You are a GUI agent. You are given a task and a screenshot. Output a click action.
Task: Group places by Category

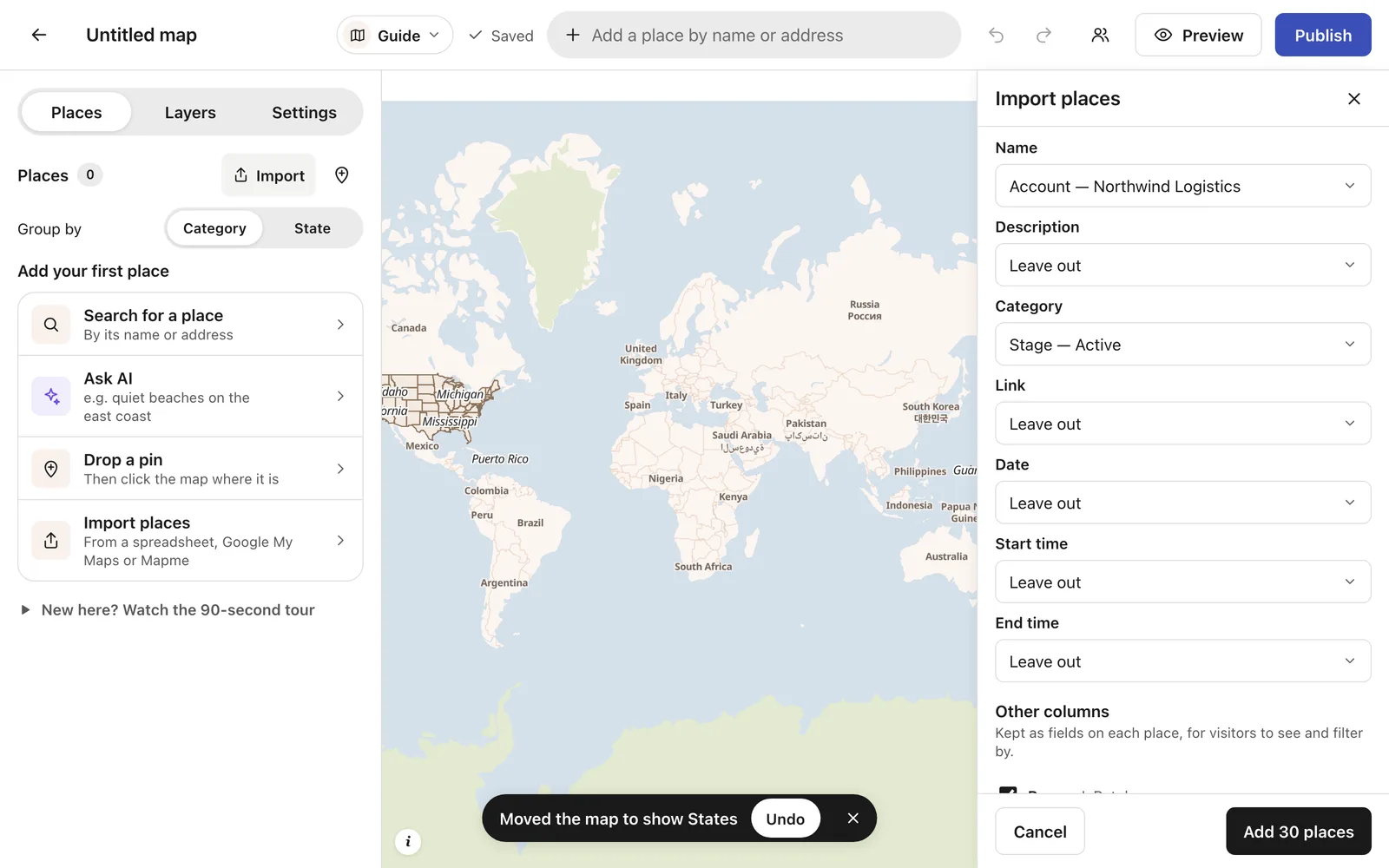[214, 228]
